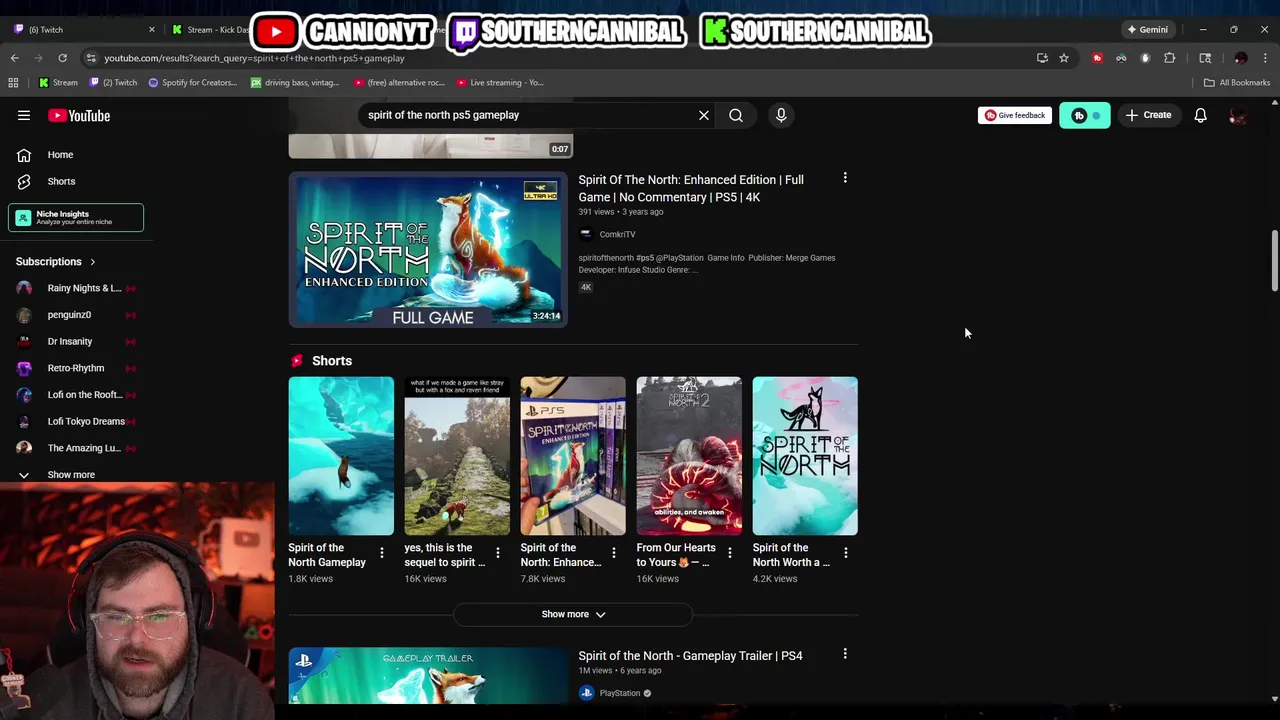Open Gemini in the browser
Viewport: 1280px width, 720px height.
(1147, 30)
